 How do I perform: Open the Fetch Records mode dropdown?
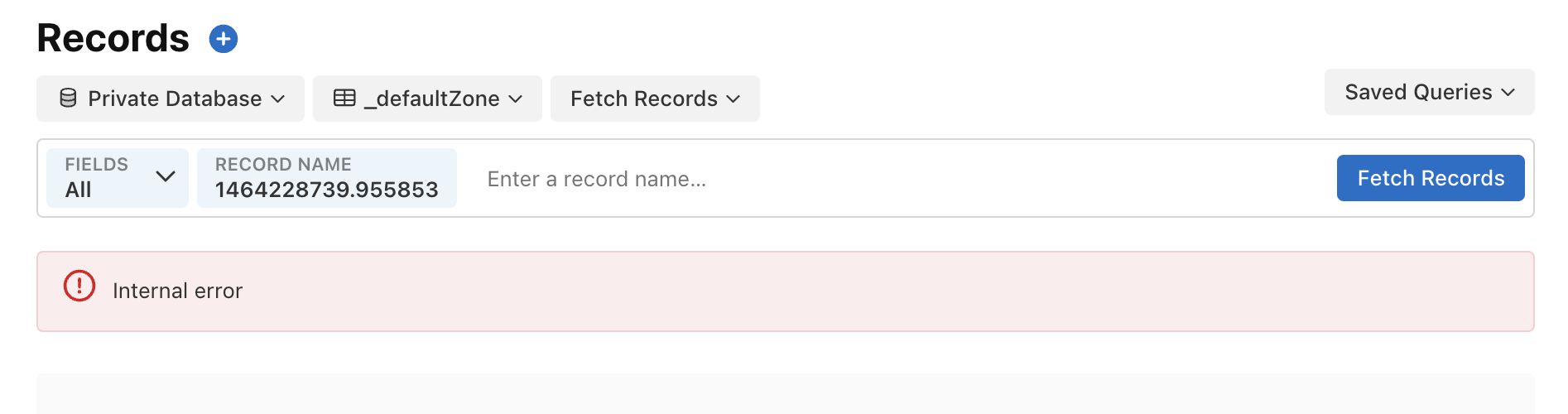655,99
